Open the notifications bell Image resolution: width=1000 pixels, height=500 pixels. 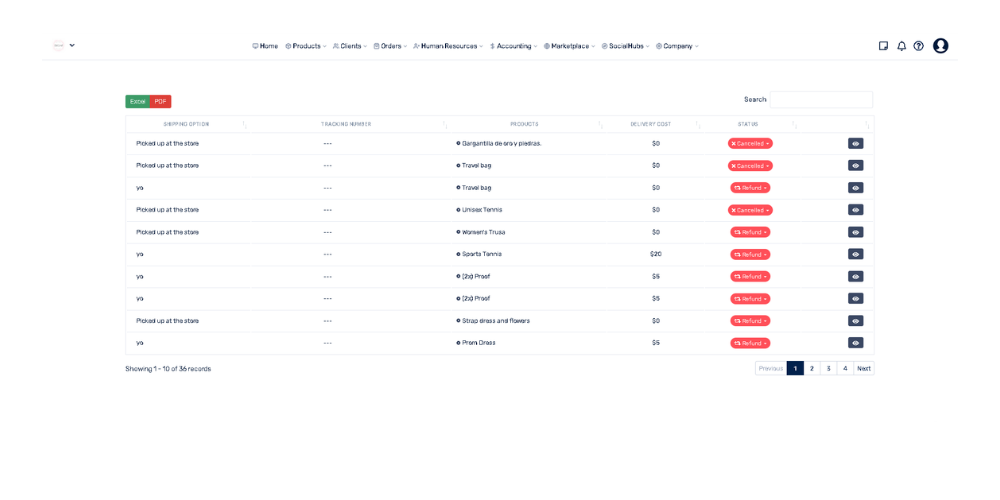click(x=901, y=46)
